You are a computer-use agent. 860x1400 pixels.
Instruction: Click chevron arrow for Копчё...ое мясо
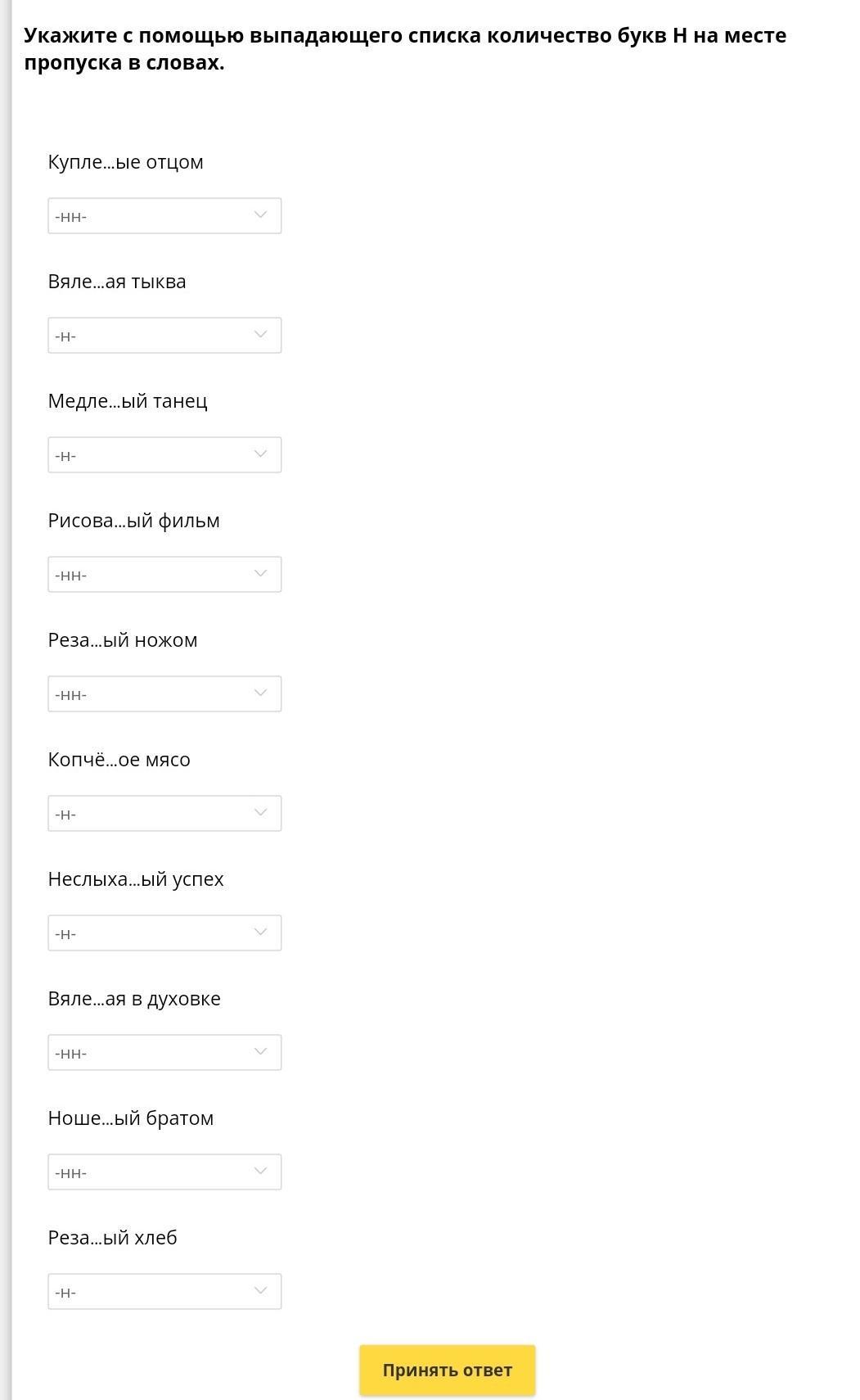pos(260,813)
